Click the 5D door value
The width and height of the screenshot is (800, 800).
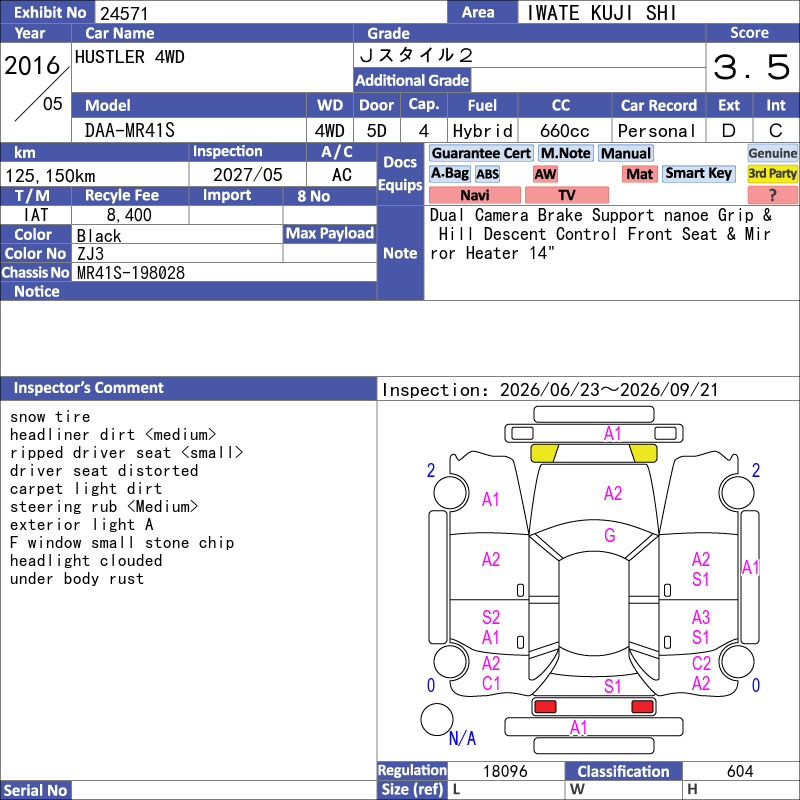pyautogui.click(x=377, y=131)
